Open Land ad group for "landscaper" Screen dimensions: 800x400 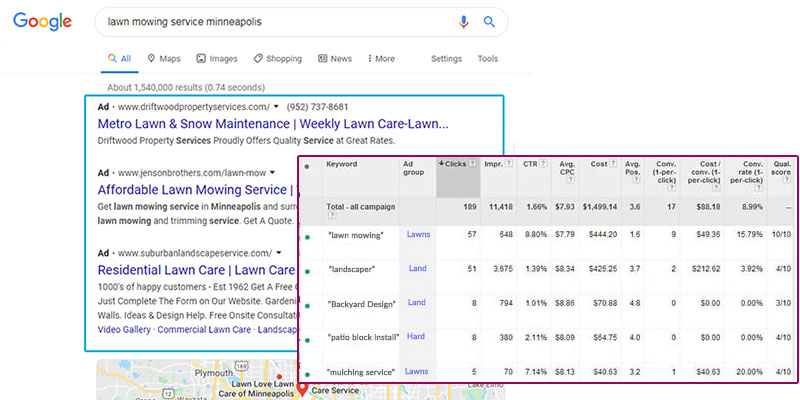pyautogui.click(x=417, y=268)
